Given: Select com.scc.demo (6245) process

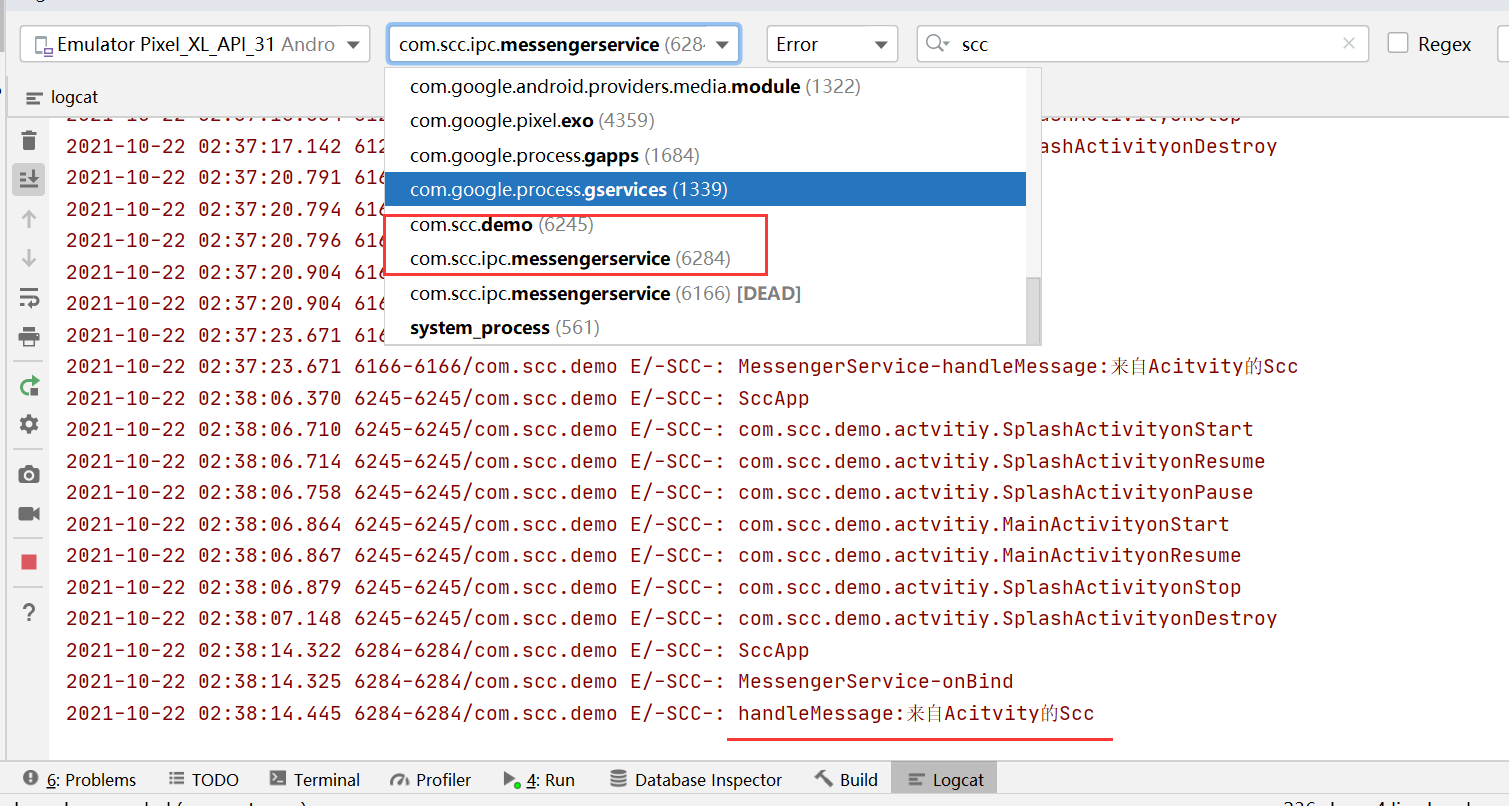Looking at the screenshot, I should click(705, 225).
